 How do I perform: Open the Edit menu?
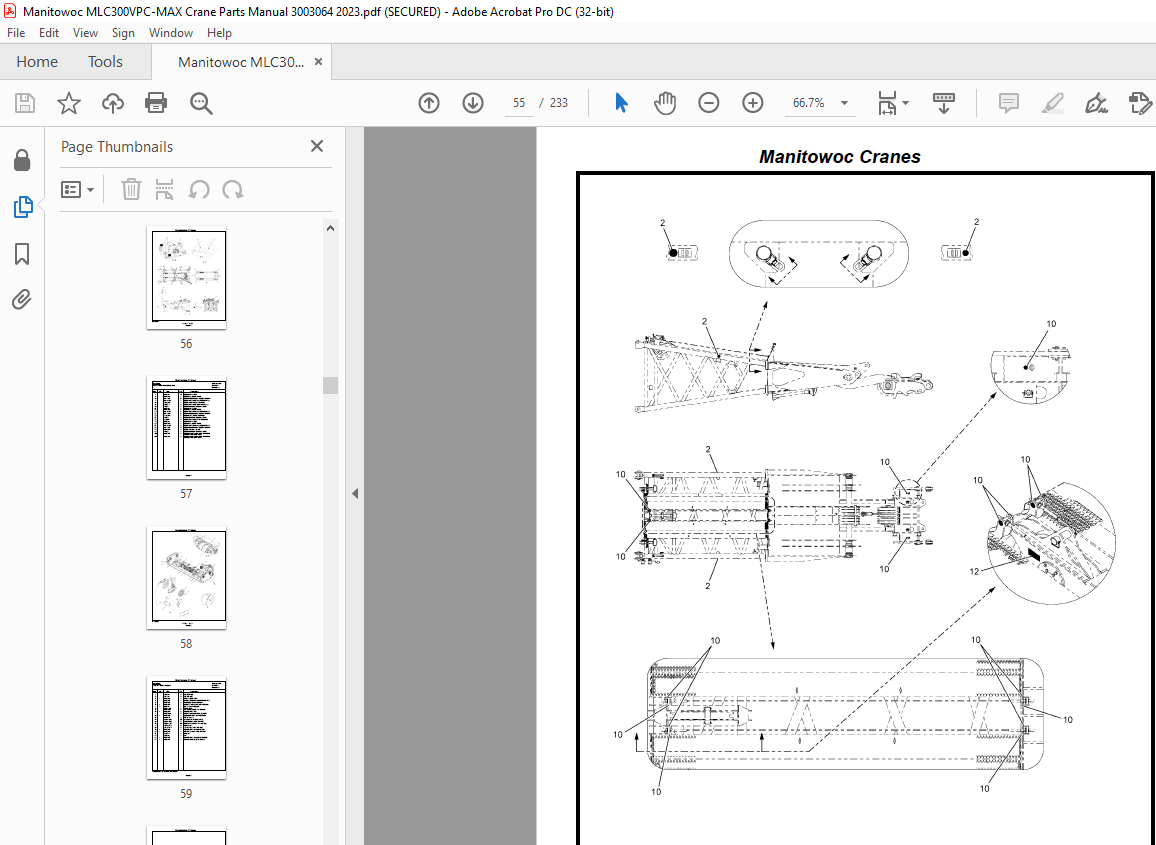pos(49,32)
